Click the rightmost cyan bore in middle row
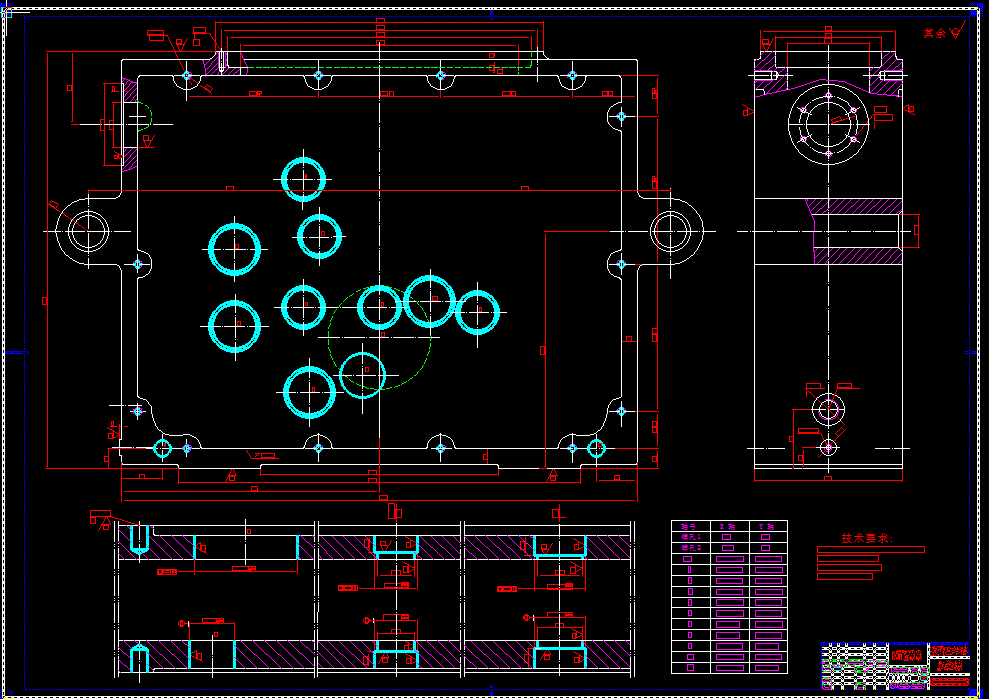989x699 pixels. point(477,312)
